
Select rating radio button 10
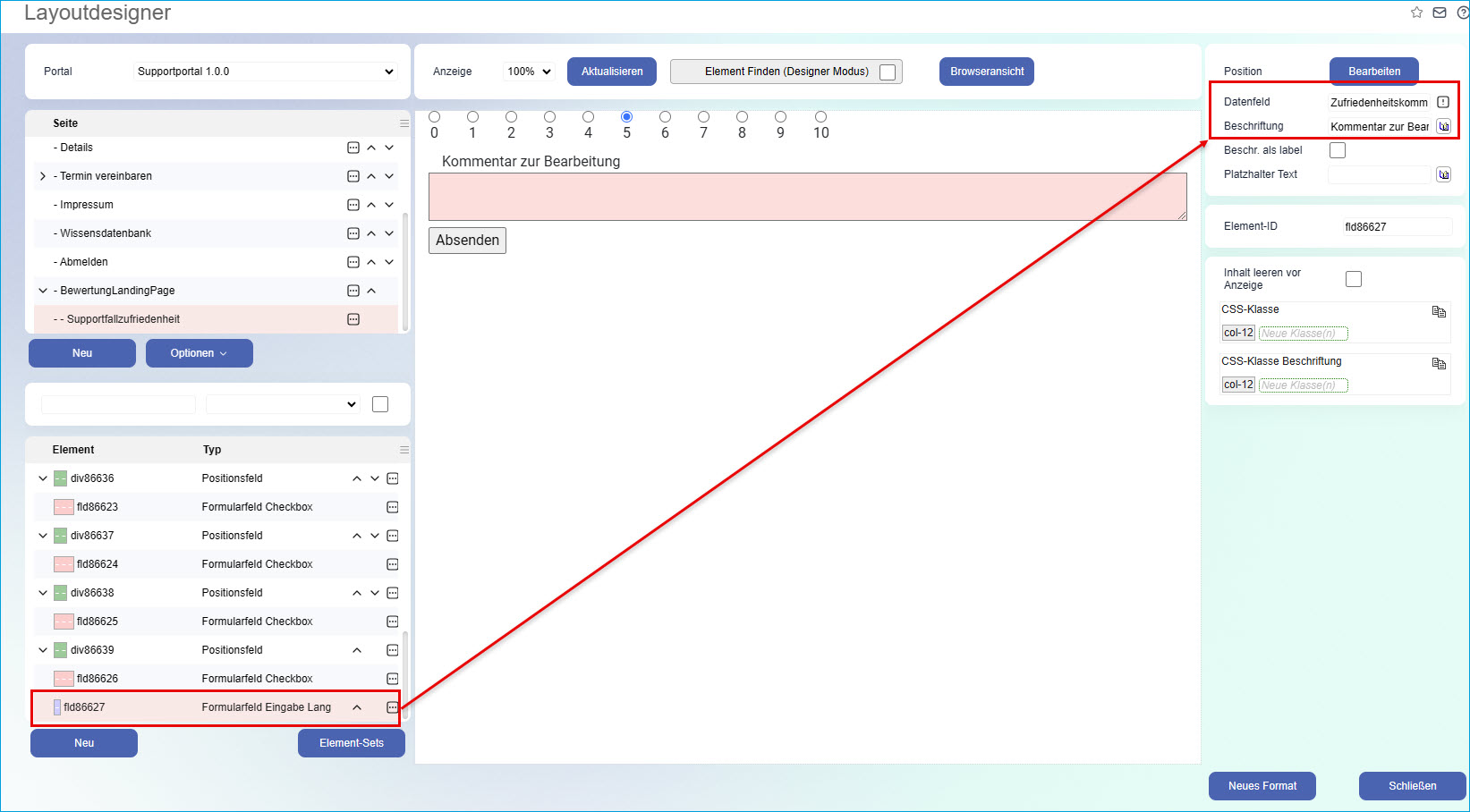(821, 116)
